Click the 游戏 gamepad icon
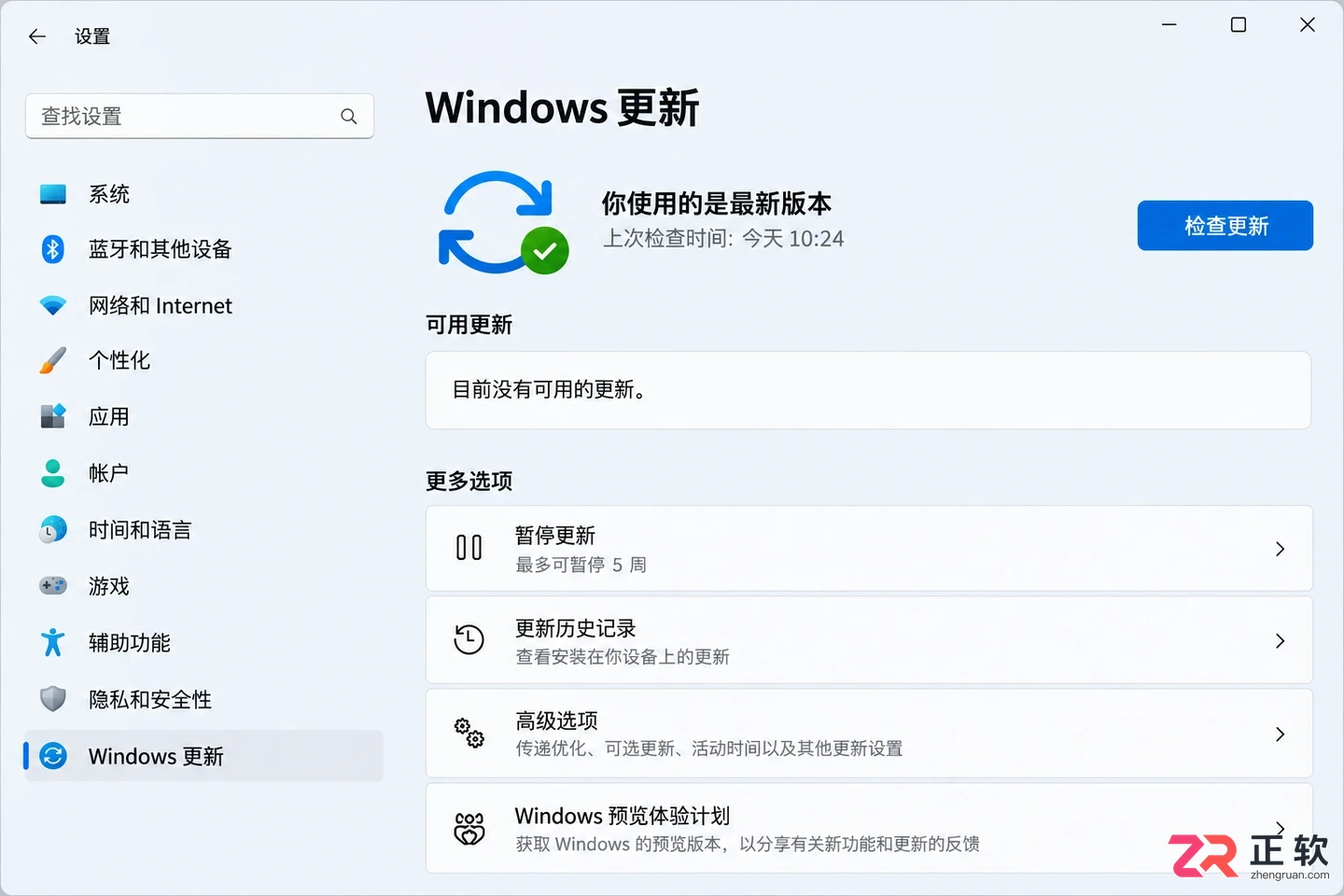This screenshot has height=896, width=1344. [x=53, y=585]
